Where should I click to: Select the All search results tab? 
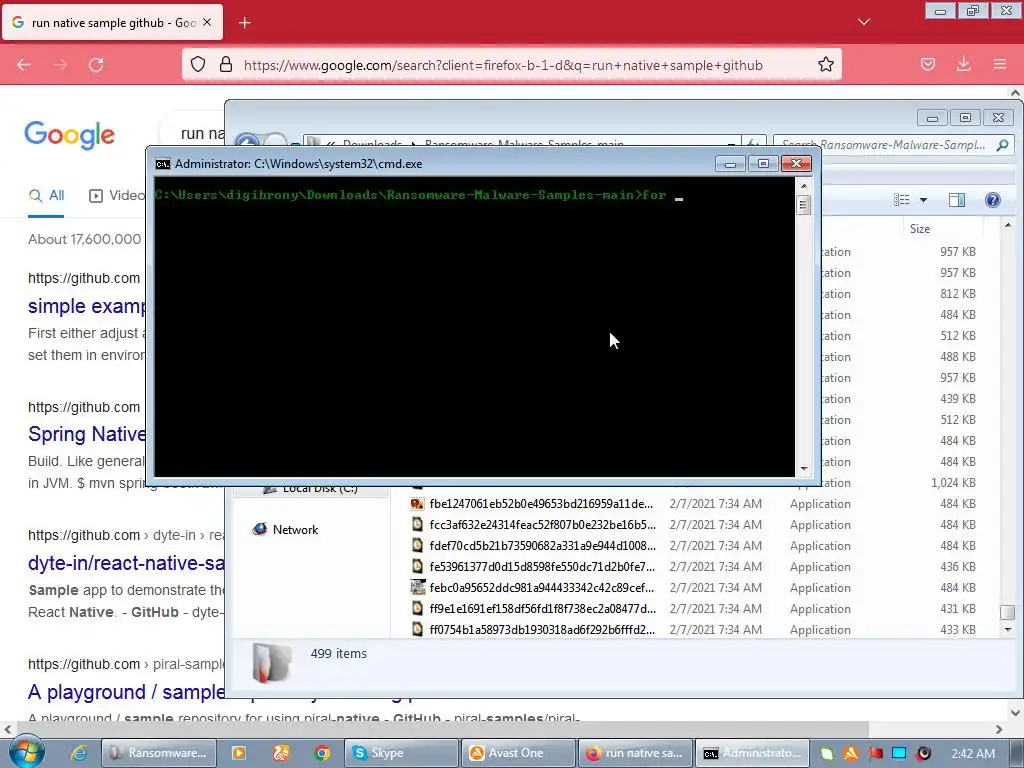[46, 195]
